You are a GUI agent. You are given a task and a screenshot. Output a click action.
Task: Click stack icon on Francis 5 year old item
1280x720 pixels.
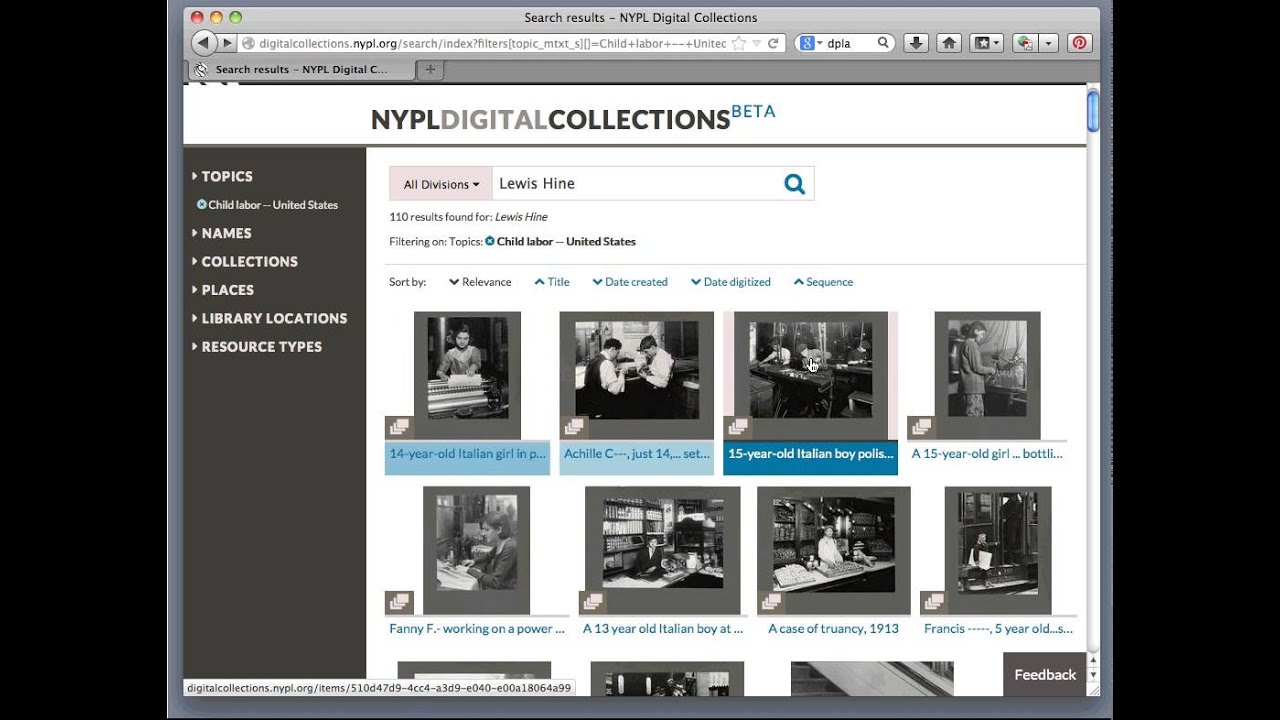tap(934, 602)
